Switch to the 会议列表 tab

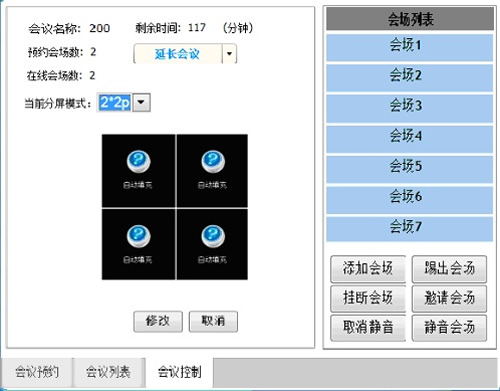click(109, 372)
